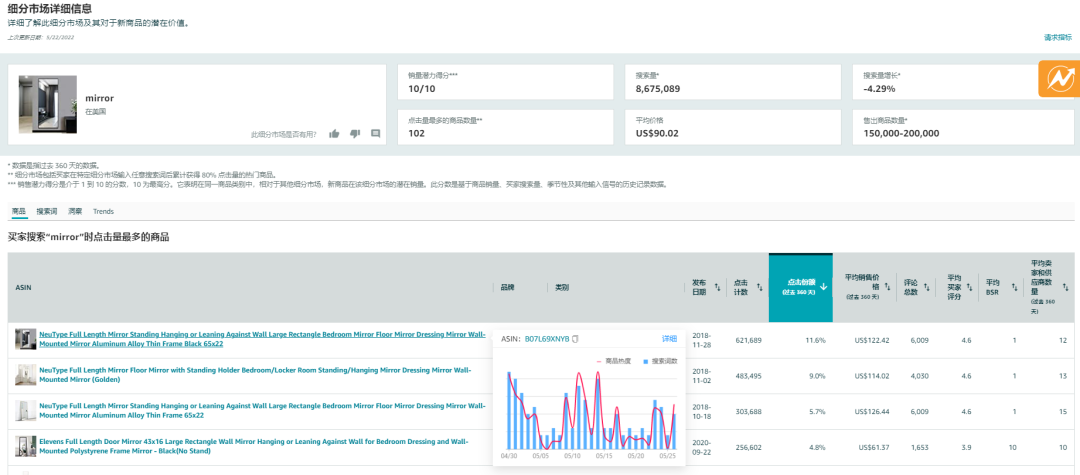Copy the ASIN B07L69XNYB with copy icon
Image resolution: width=1080 pixels, height=475 pixels.
tap(575, 339)
